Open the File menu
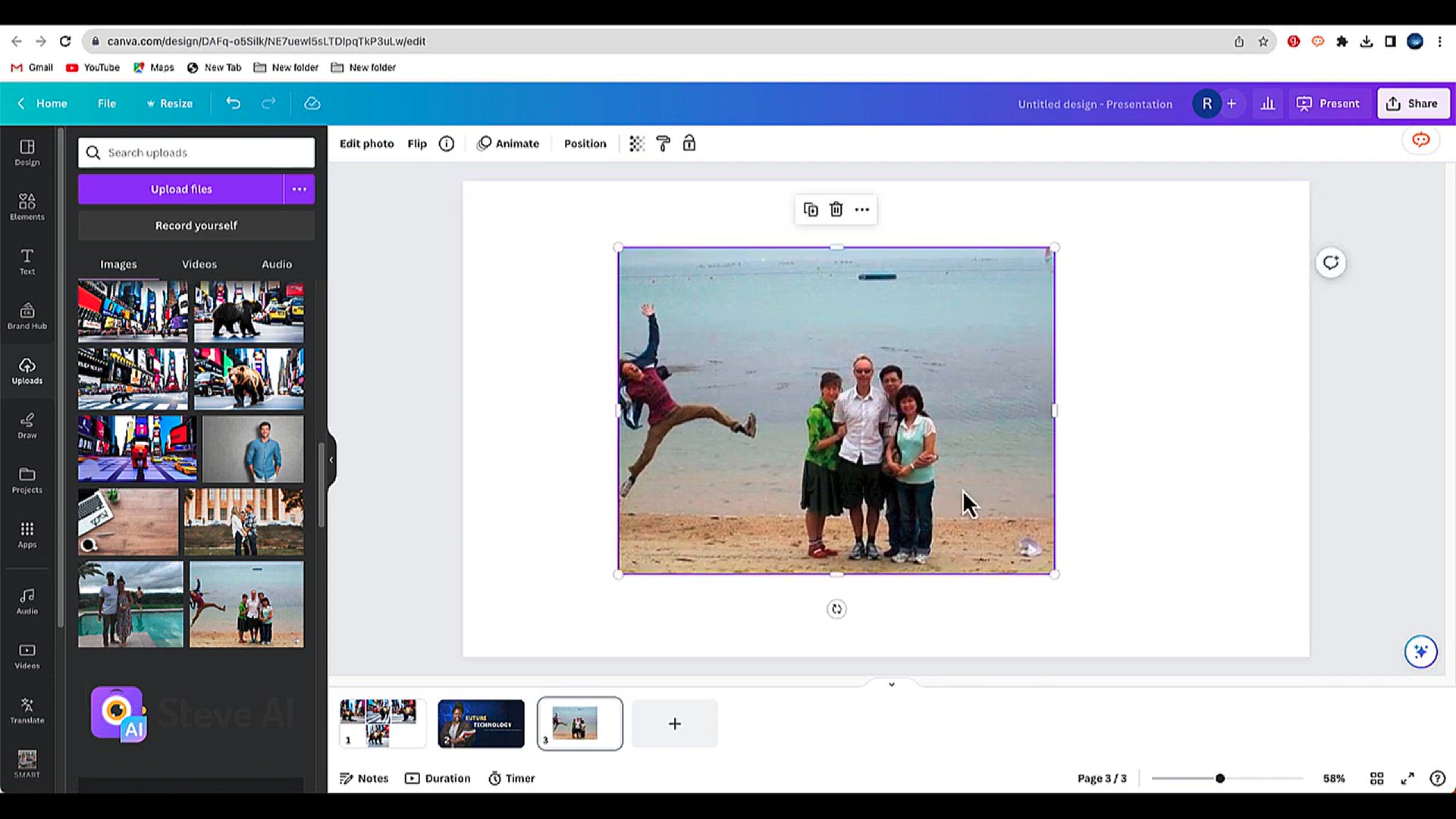This screenshot has height=819, width=1456. point(107,103)
